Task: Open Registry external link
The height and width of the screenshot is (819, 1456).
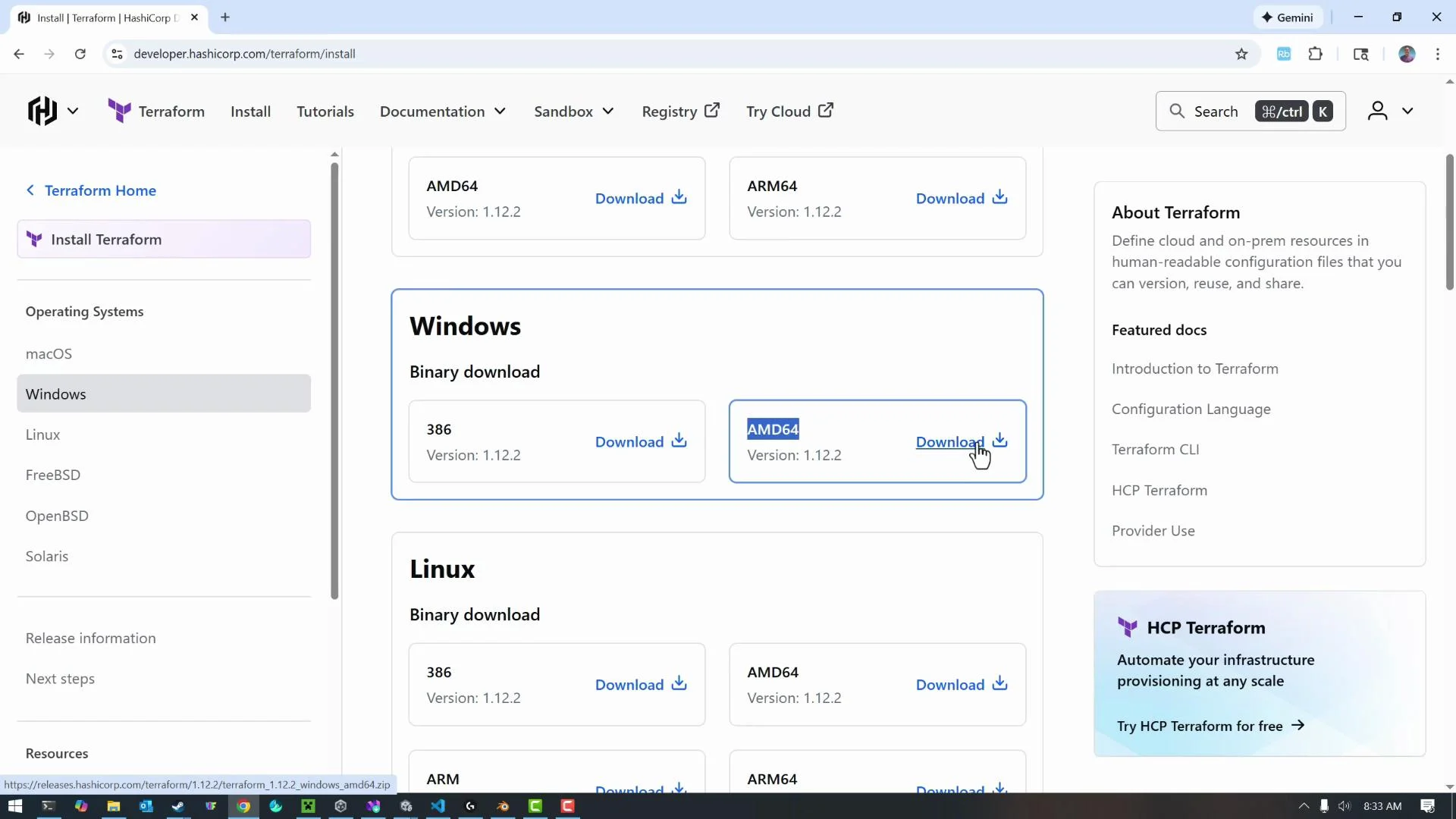Action: (x=680, y=111)
